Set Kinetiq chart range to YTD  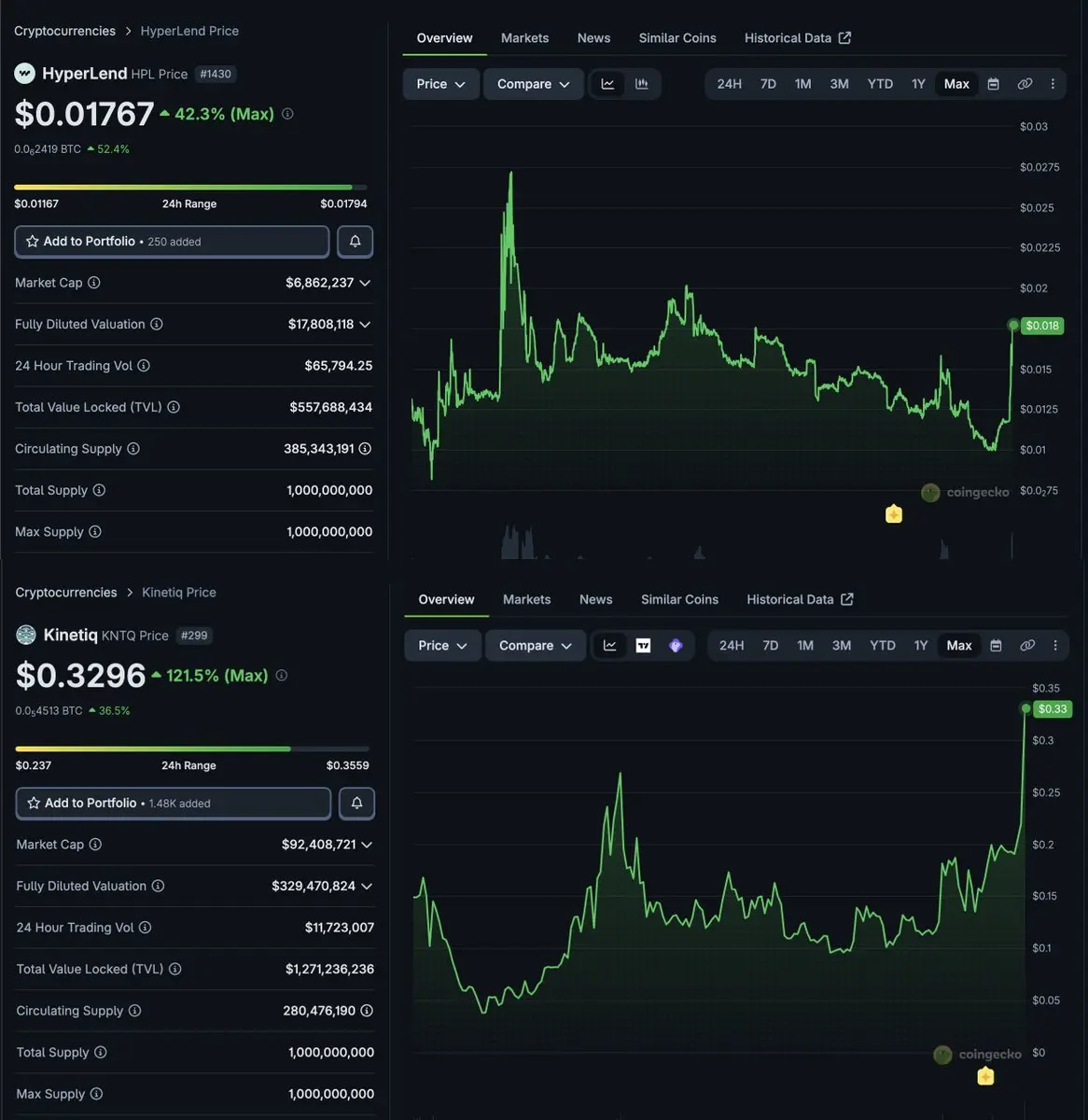click(883, 646)
